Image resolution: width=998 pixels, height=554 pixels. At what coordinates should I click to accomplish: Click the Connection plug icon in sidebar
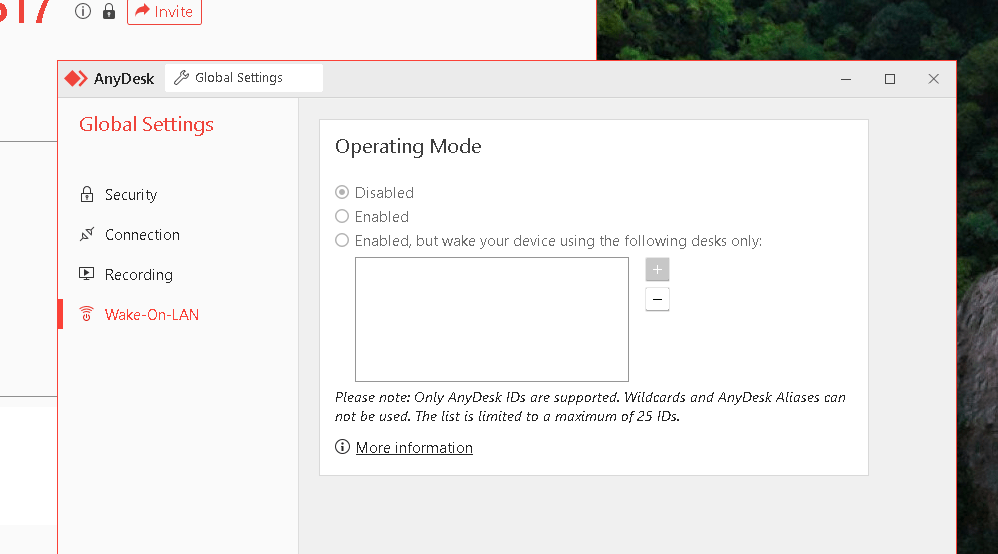point(87,234)
